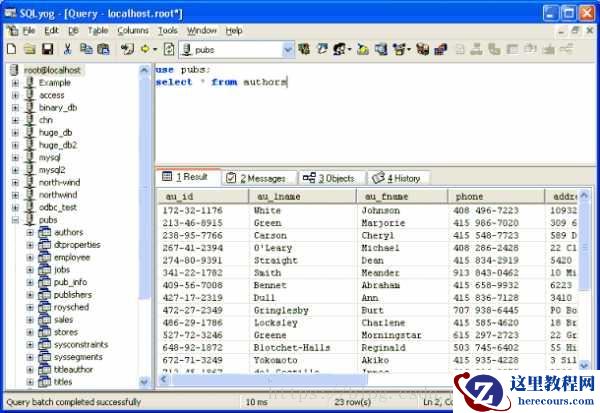Viewport: 600px width, 413px height.
Task: Click the Cut scissors toolbar icon
Action: (x=67, y=48)
